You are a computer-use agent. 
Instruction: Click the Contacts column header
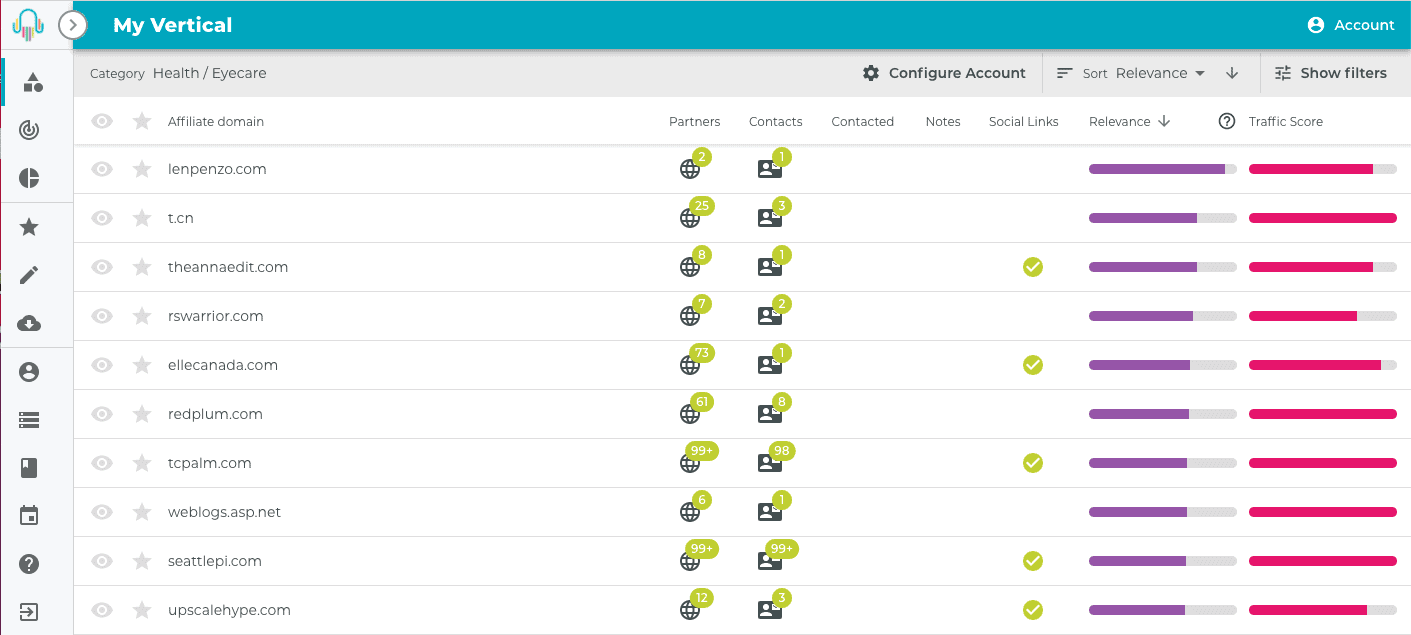[x=776, y=121]
